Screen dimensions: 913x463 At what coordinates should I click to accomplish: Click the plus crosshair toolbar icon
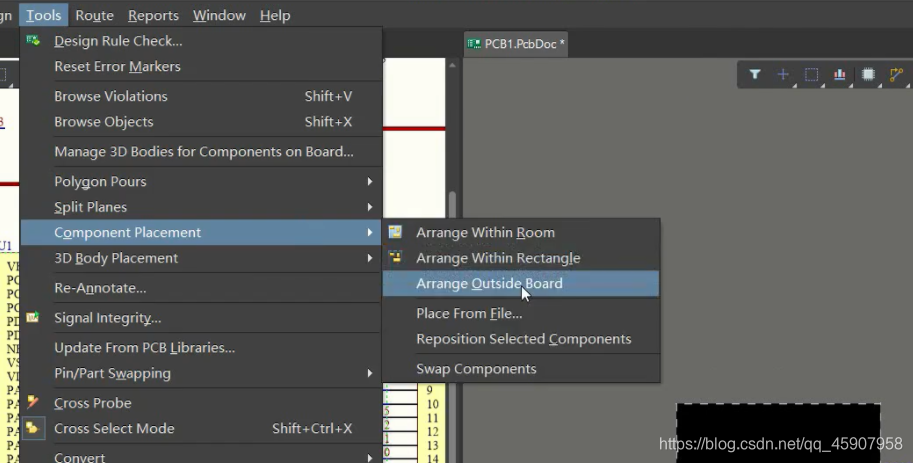click(x=783, y=74)
